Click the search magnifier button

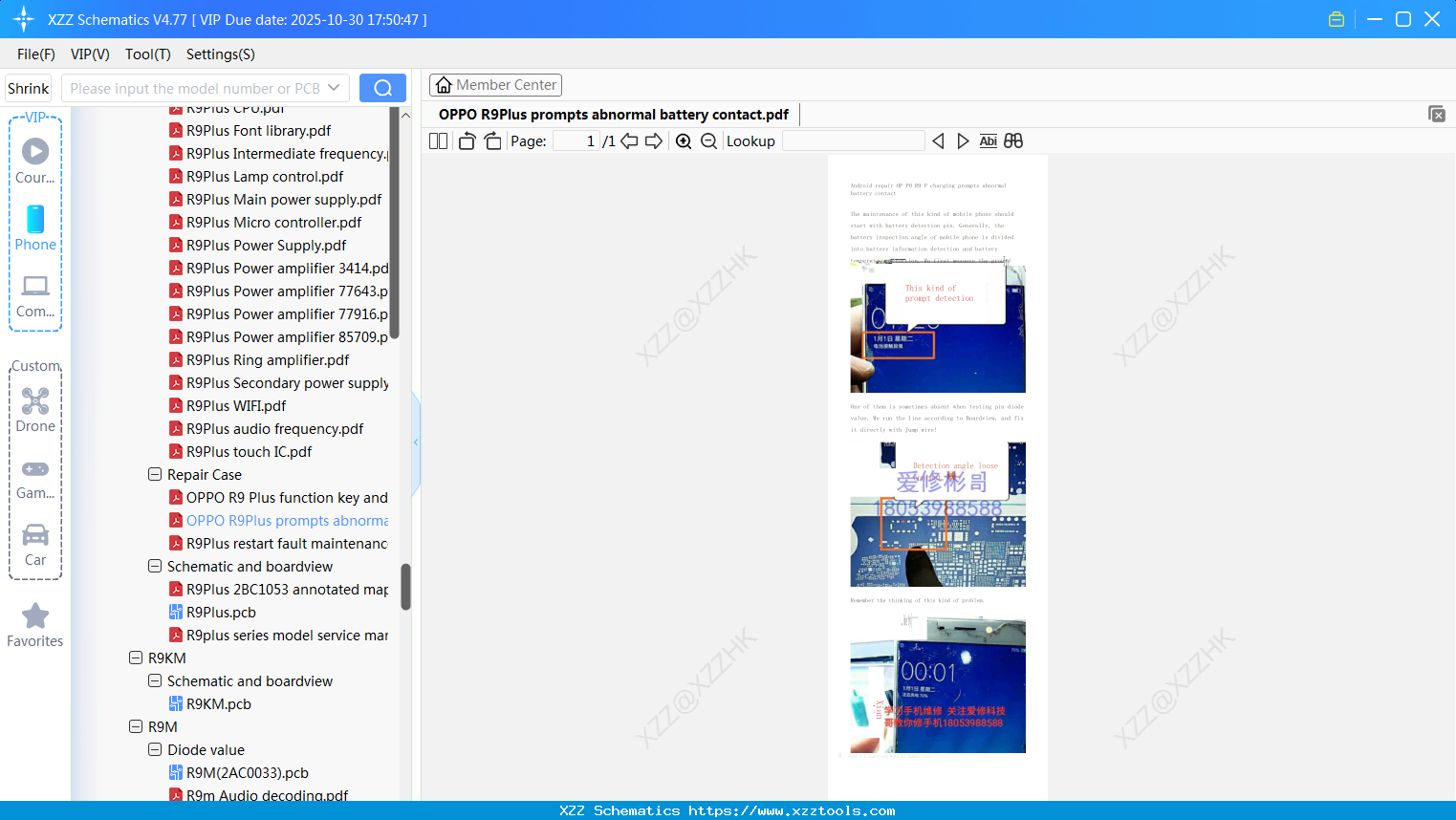[382, 88]
